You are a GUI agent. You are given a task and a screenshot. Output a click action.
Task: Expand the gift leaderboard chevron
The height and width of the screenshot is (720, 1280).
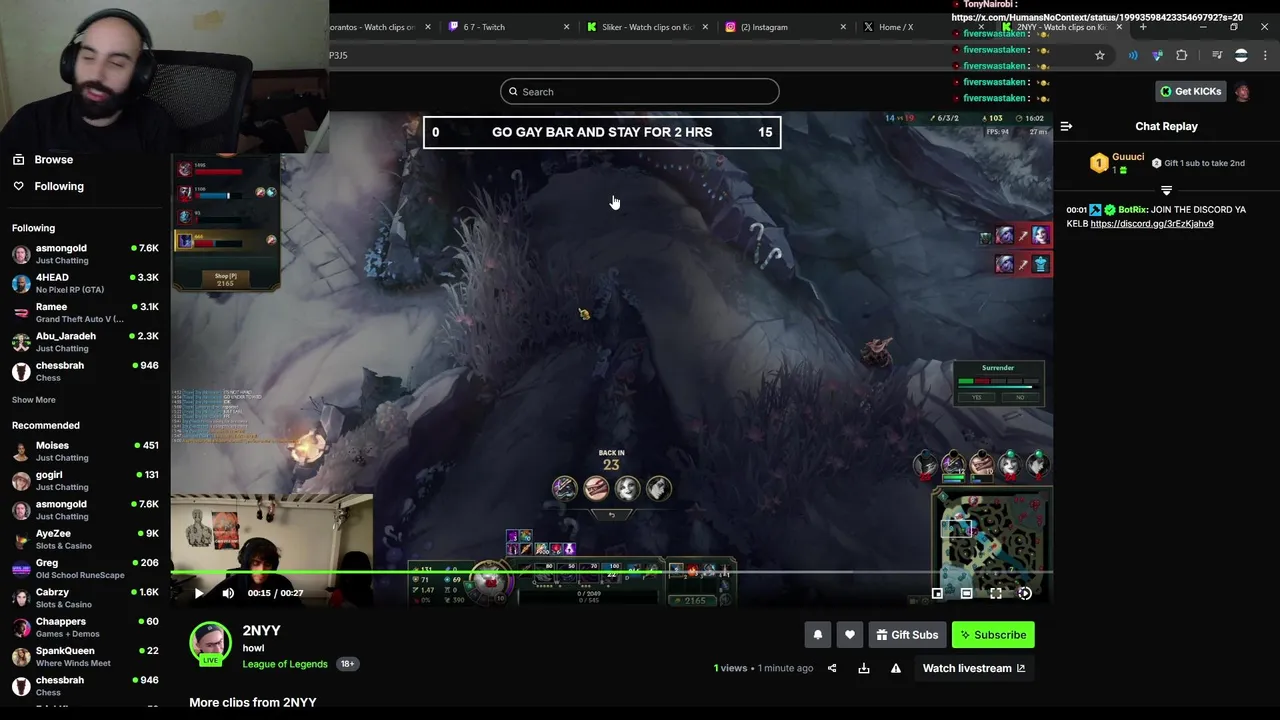coord(1166,189)
